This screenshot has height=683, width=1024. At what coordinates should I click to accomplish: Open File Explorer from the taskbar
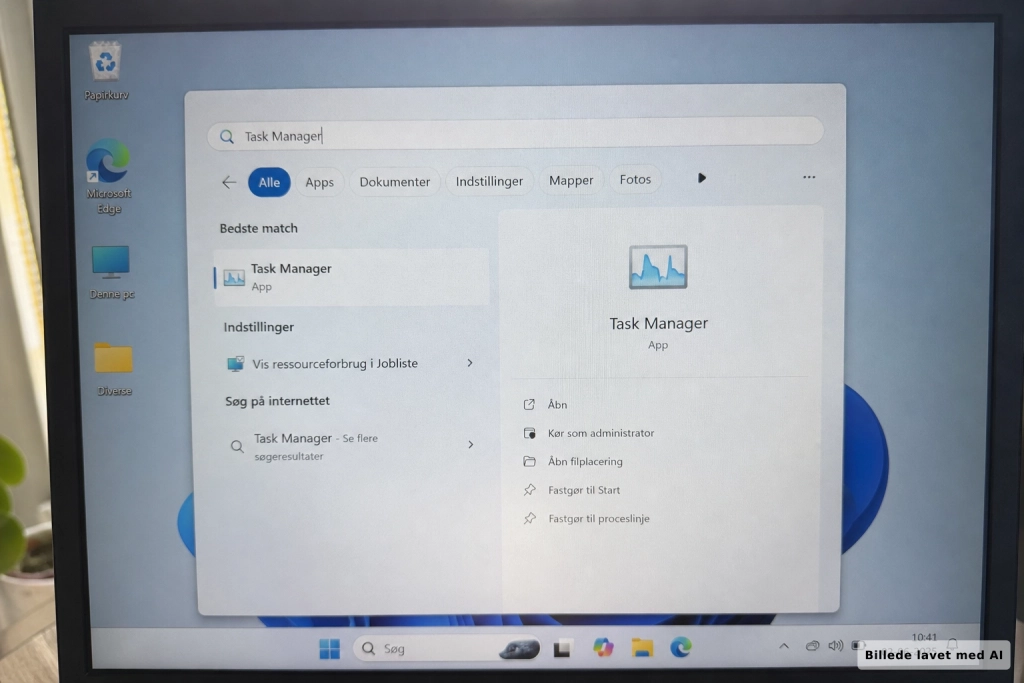tap(642, 648)
